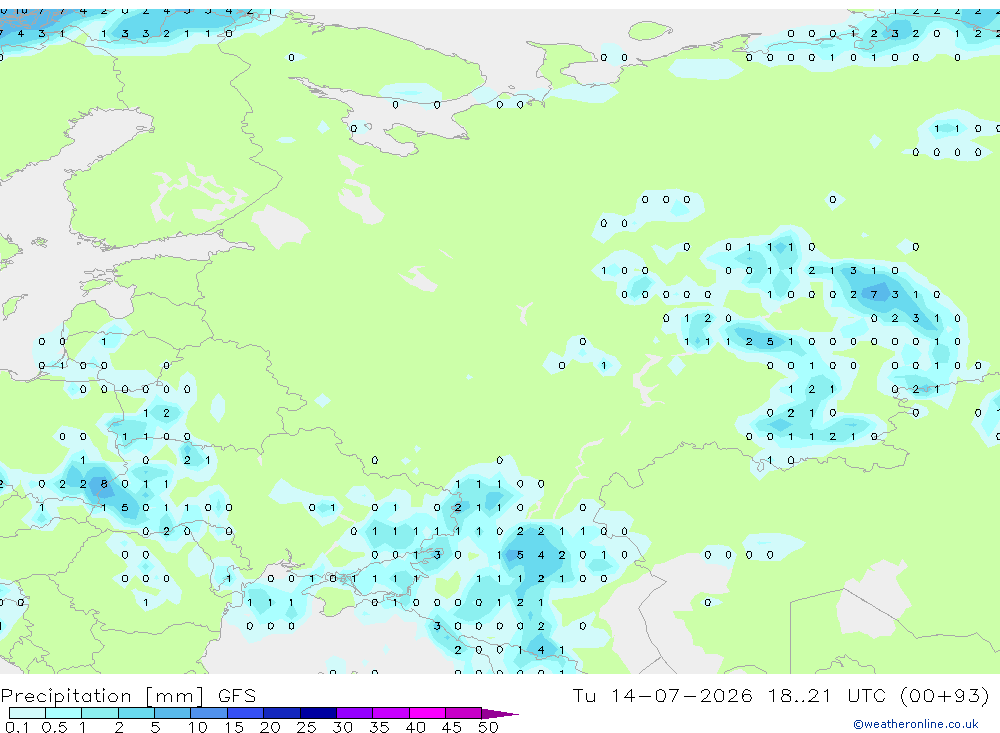Viewport: 1000px width, 733px height.
Task: Select the 2–5 mm legend swatch
Action: (x=136, y=713)
